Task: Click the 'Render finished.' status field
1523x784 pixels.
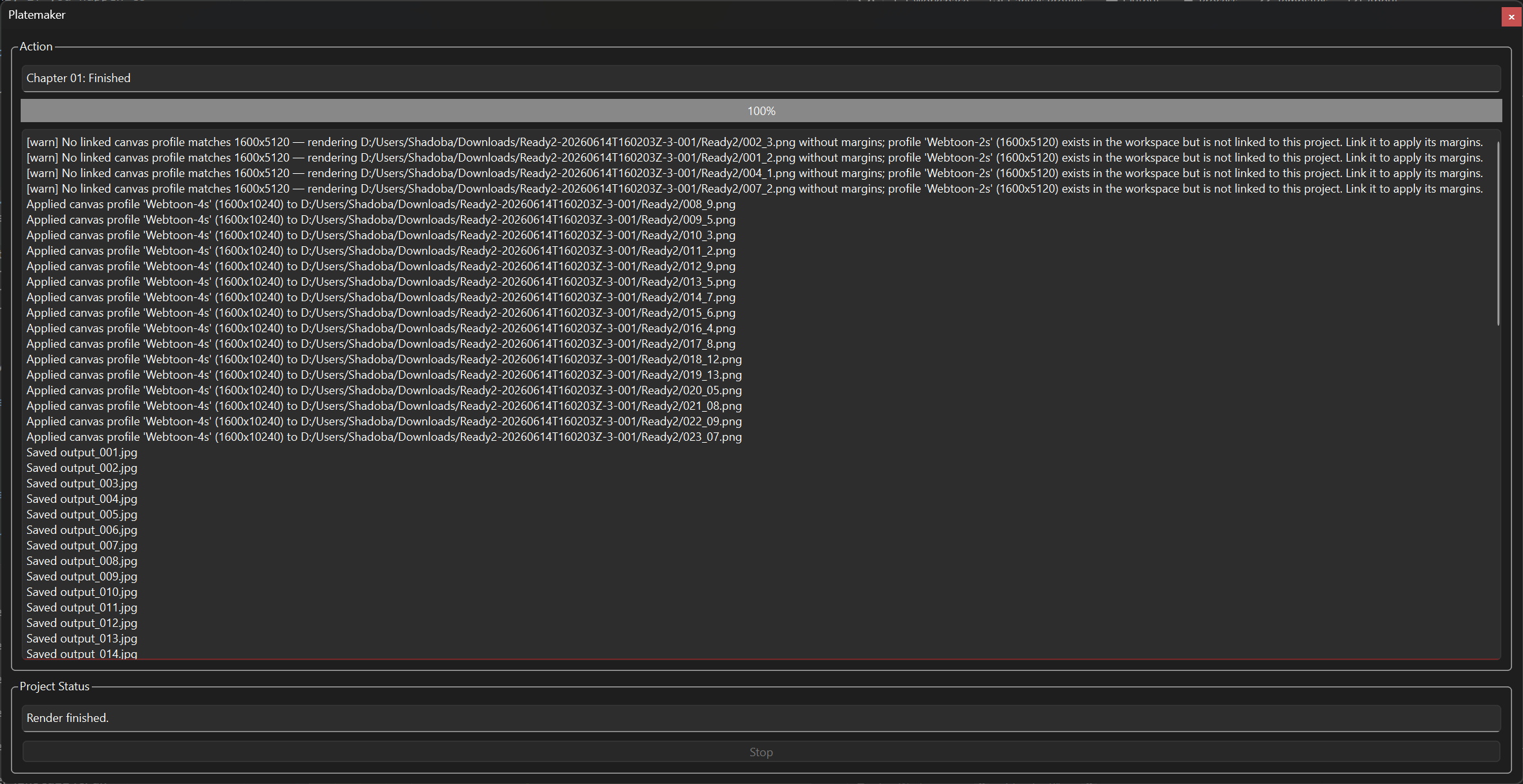Action: (761, 718)
